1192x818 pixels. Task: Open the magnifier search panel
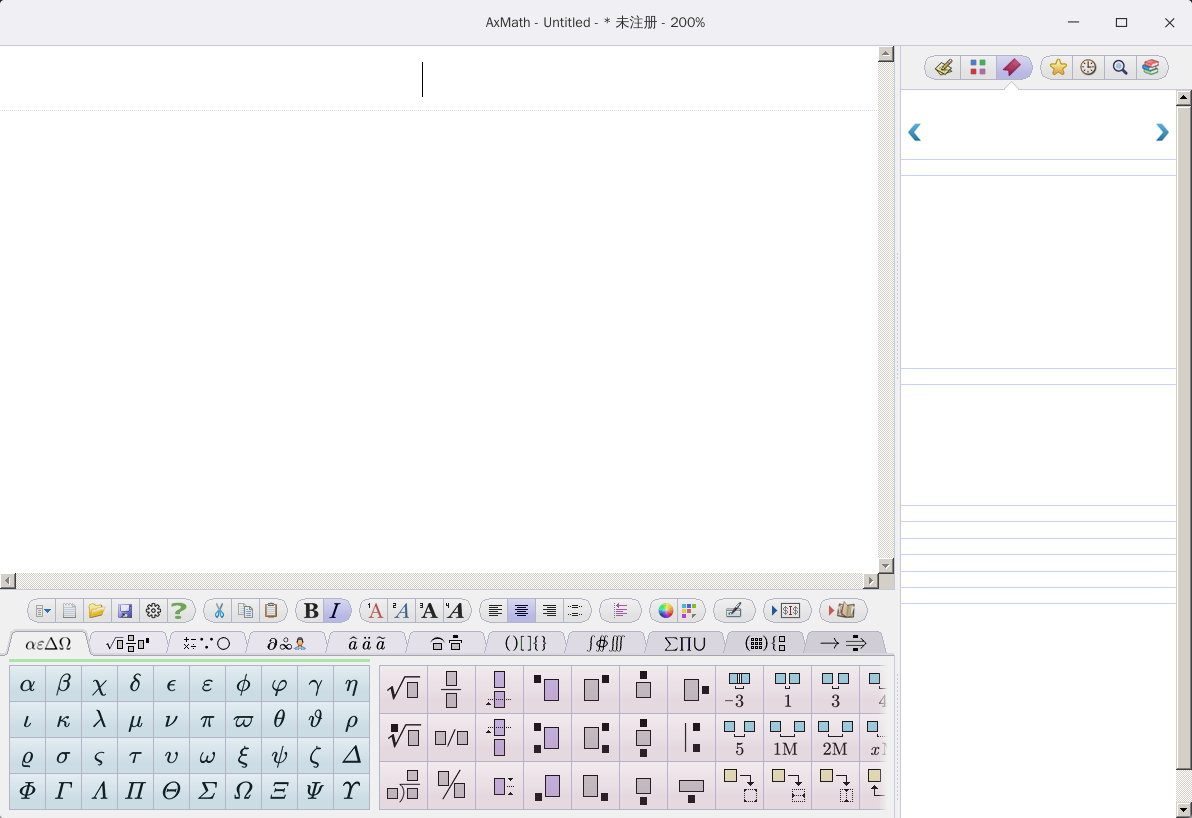pyautogui.click(x=1120, y=67)
